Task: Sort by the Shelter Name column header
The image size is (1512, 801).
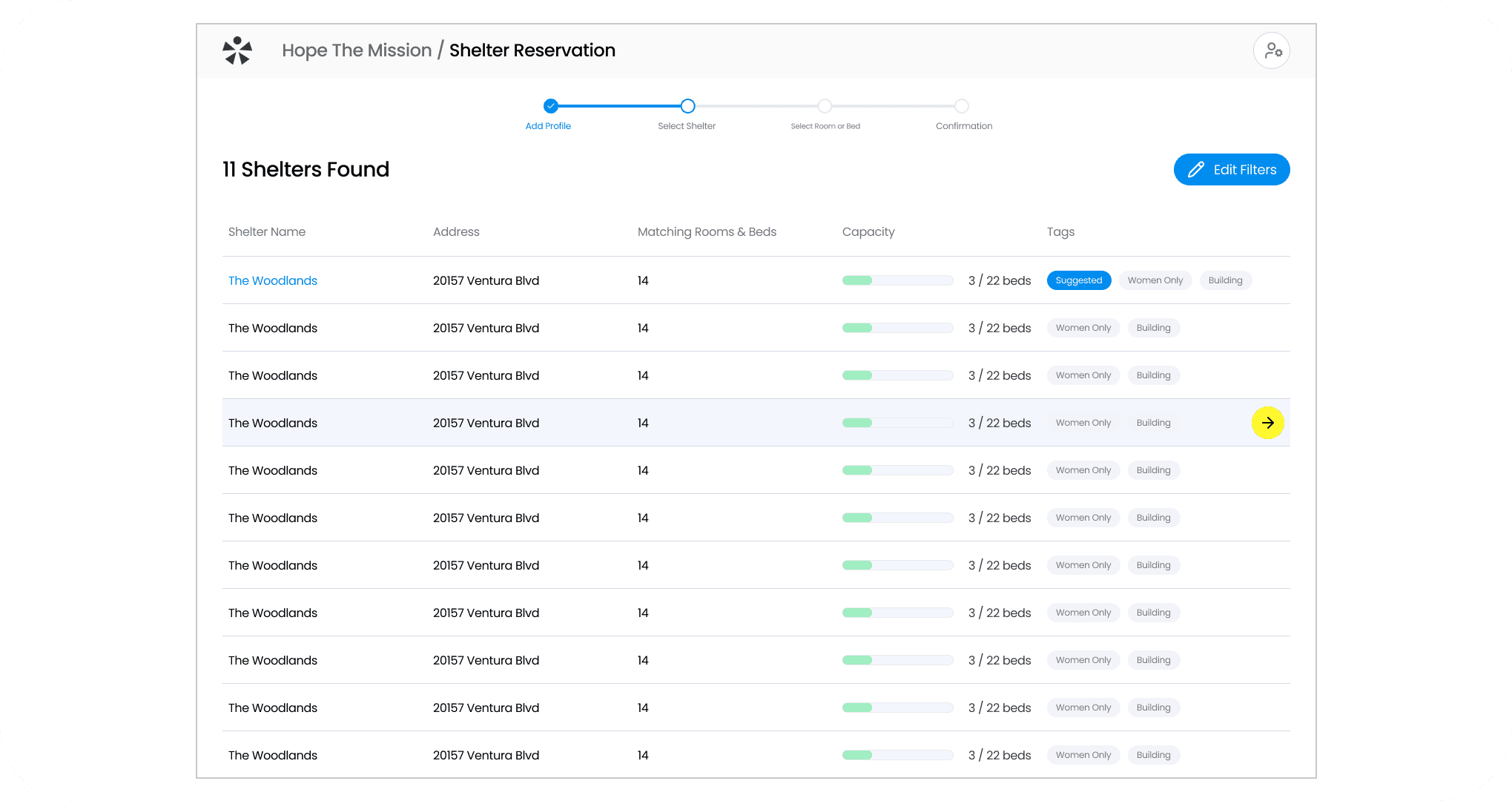Action: click(x=267, y=232)
